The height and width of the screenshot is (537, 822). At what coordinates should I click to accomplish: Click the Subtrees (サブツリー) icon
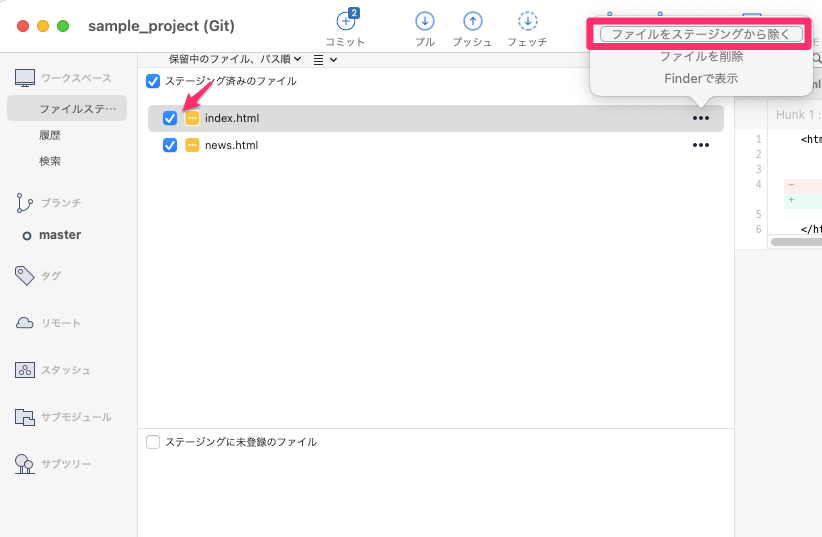point(25,464)
